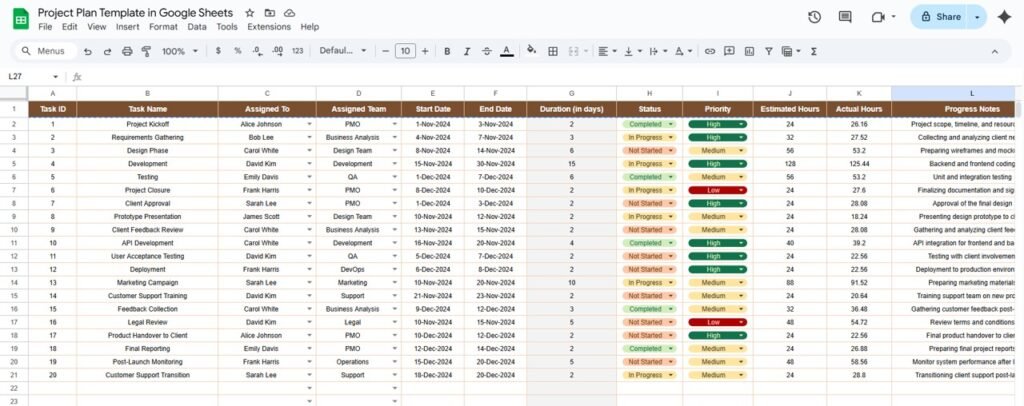
Task: Open the Format menu
Action: tap(163, 27)
